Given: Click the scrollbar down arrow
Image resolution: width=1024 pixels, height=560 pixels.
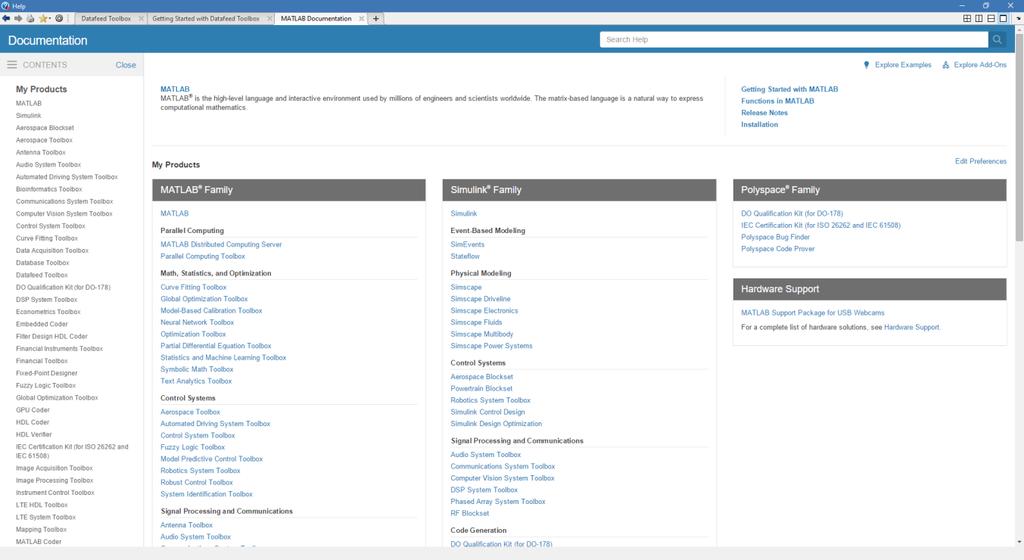Looking at the screenshot, I should click(x=1019, y=542).
